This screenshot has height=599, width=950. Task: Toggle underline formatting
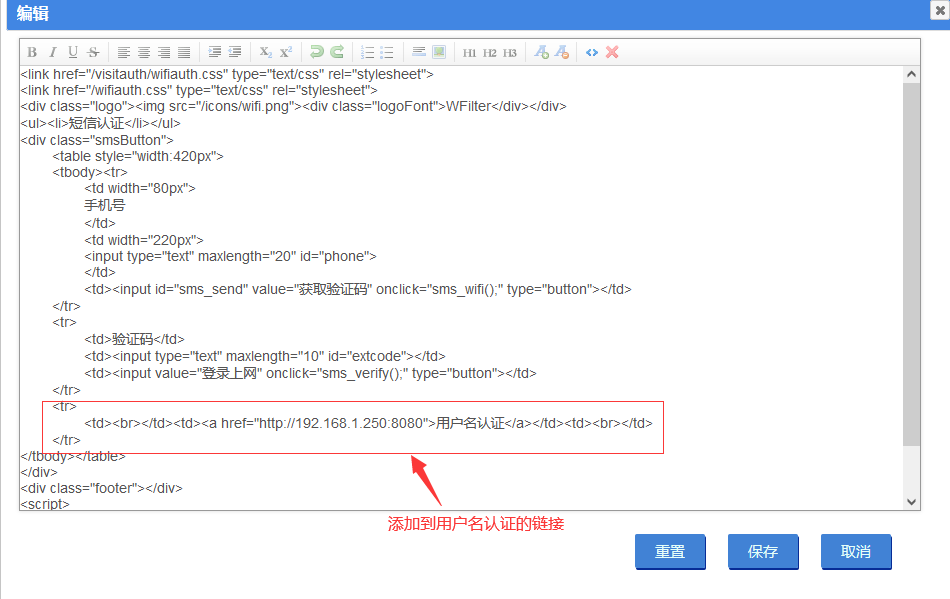[72, 52]
